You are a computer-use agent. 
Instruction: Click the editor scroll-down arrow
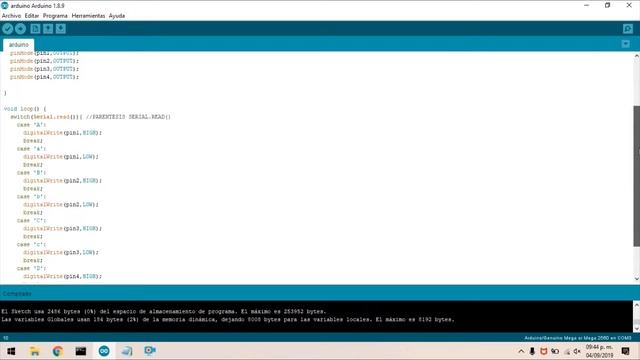(x=636, y=279)
